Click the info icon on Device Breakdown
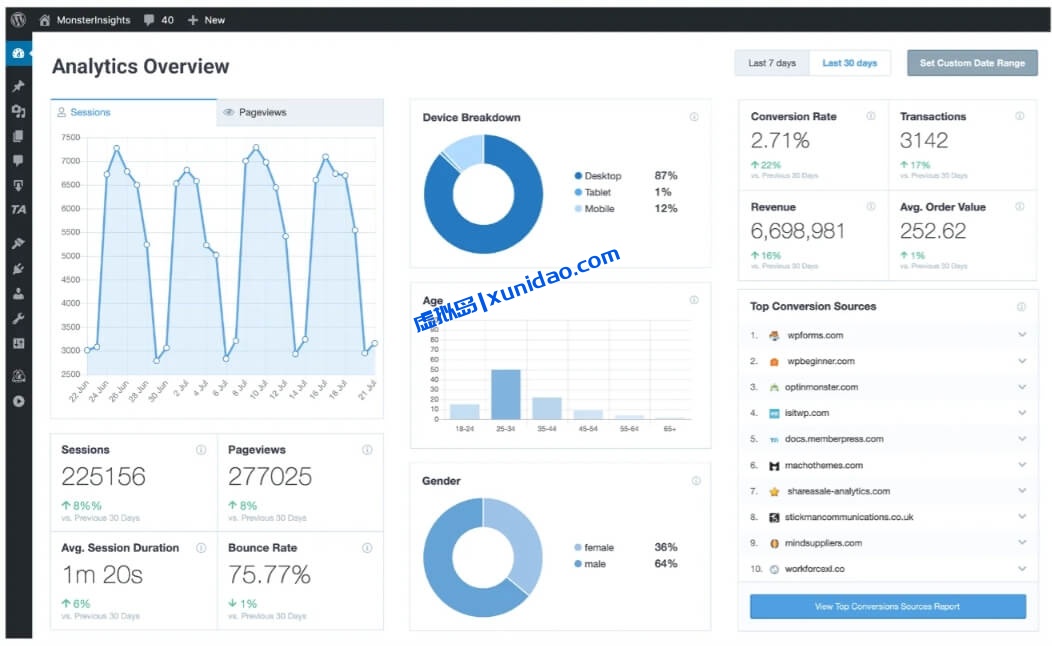Screen dimensions: 1052x646 pyautogui.click(x=694, y=117)
